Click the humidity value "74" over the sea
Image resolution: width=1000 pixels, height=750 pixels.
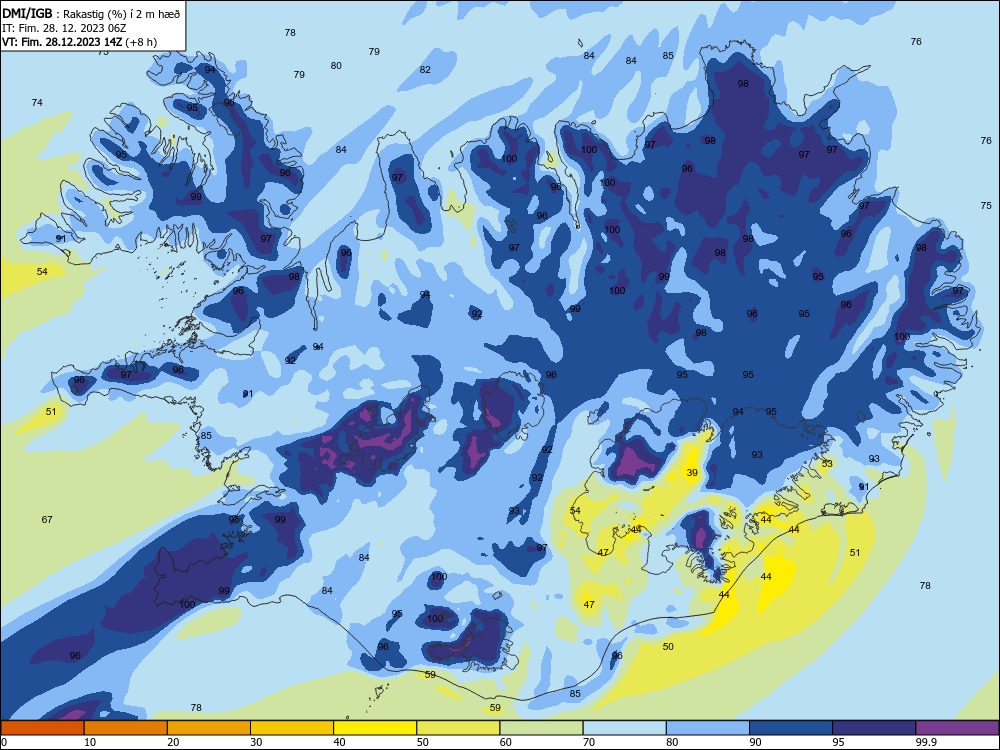(x=37, y=103)
